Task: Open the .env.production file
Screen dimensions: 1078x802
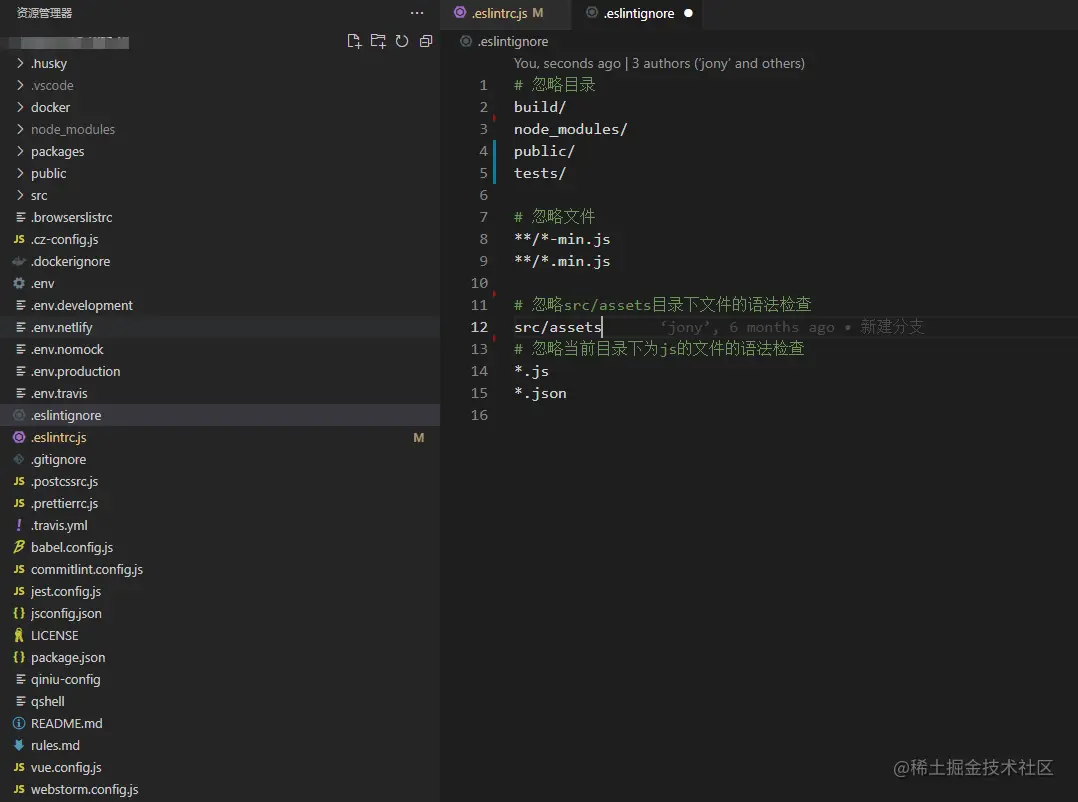Action: click(220, 371)
